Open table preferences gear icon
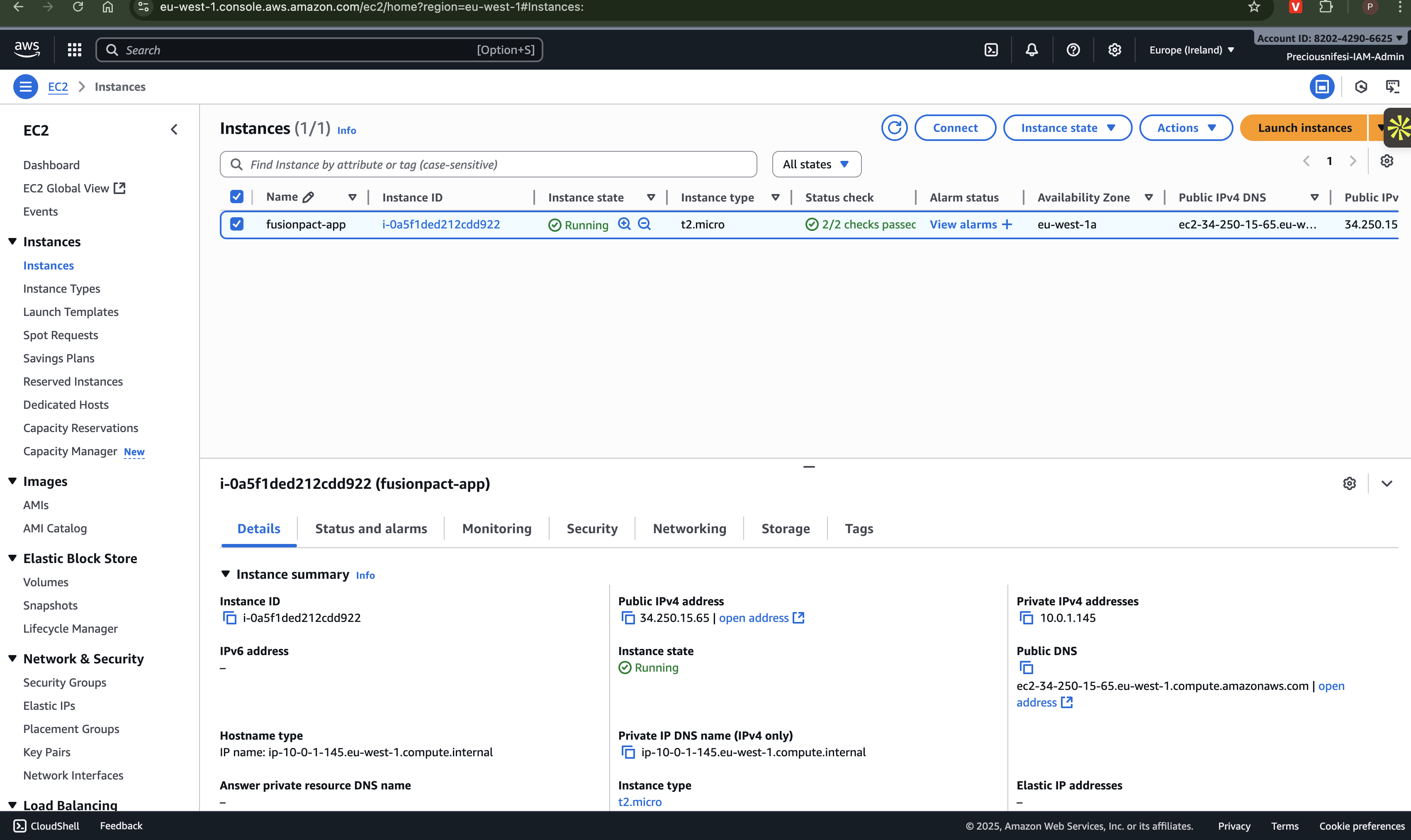Viewport: 1411px width, 840px height. [1387, 161]
